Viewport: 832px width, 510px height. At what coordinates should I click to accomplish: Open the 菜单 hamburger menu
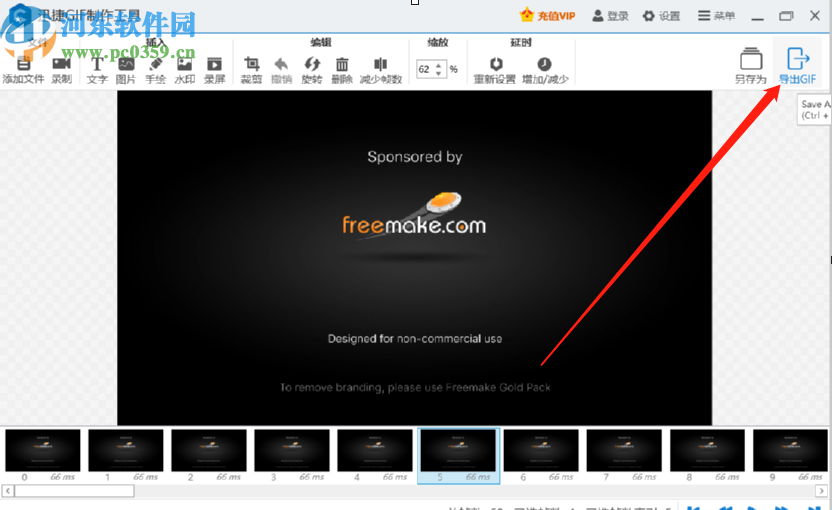coord(716,16)
